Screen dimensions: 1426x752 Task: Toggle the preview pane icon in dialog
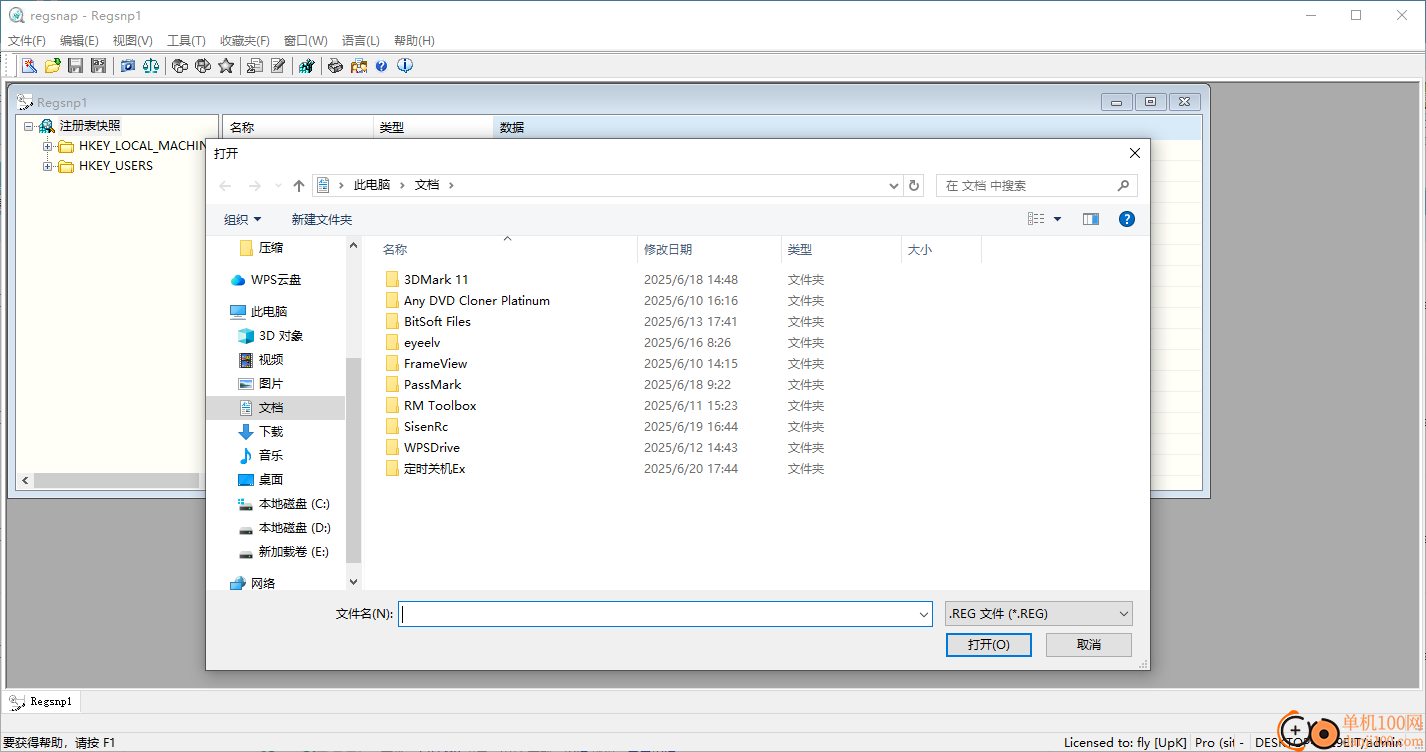(1091, 219)
